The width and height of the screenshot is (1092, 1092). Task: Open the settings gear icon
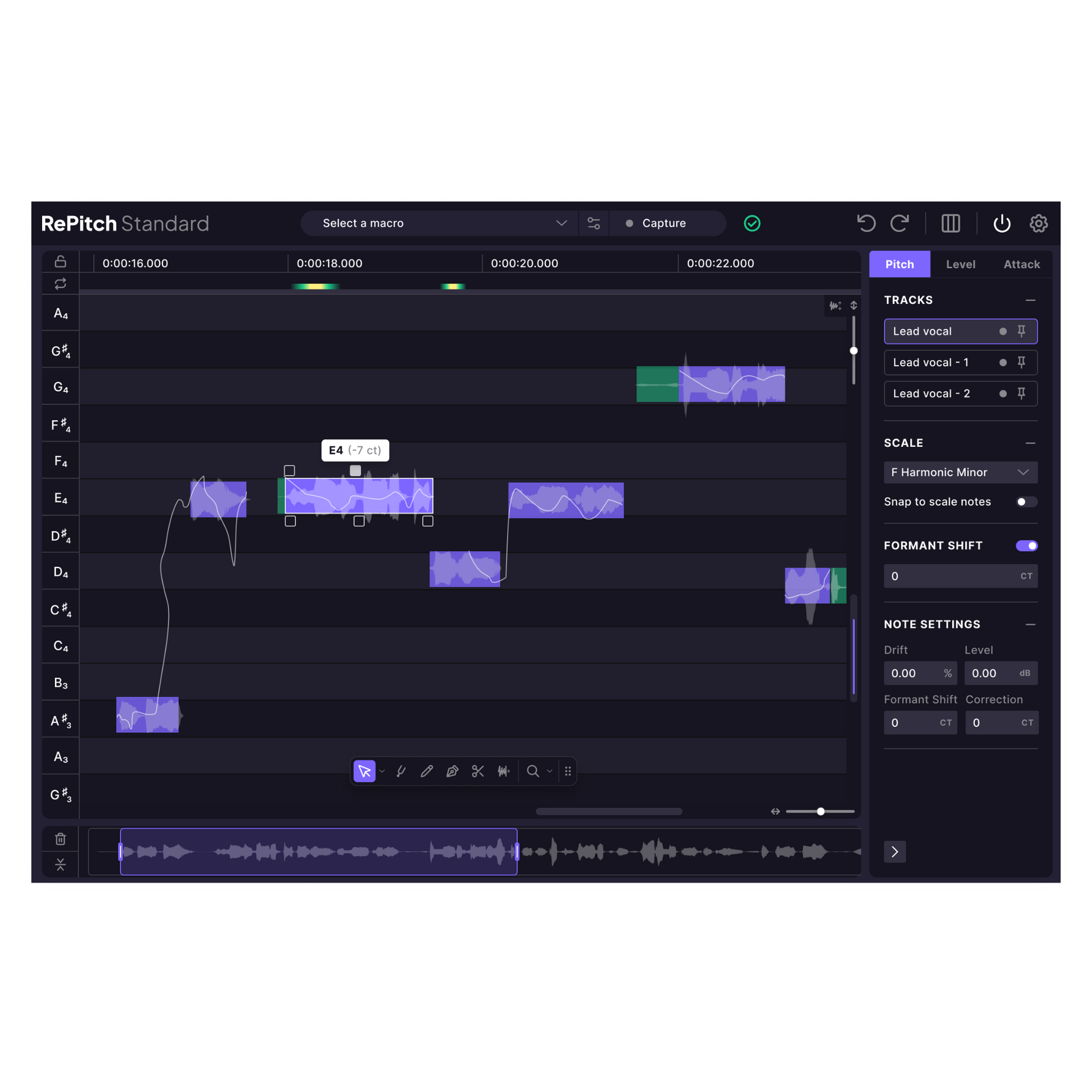point(1038,223)
